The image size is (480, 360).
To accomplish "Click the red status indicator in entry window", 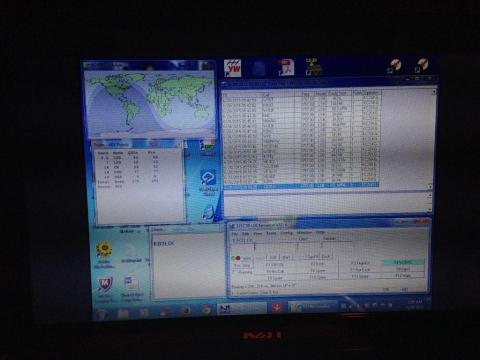I will [x=238, y=258].
